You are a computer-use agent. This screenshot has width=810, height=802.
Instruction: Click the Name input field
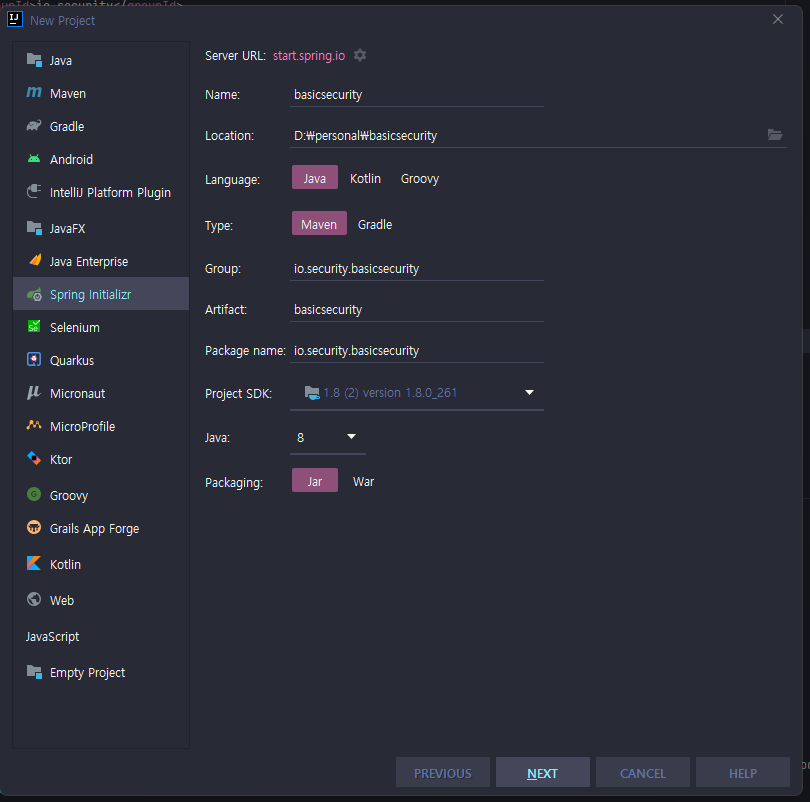417,95
